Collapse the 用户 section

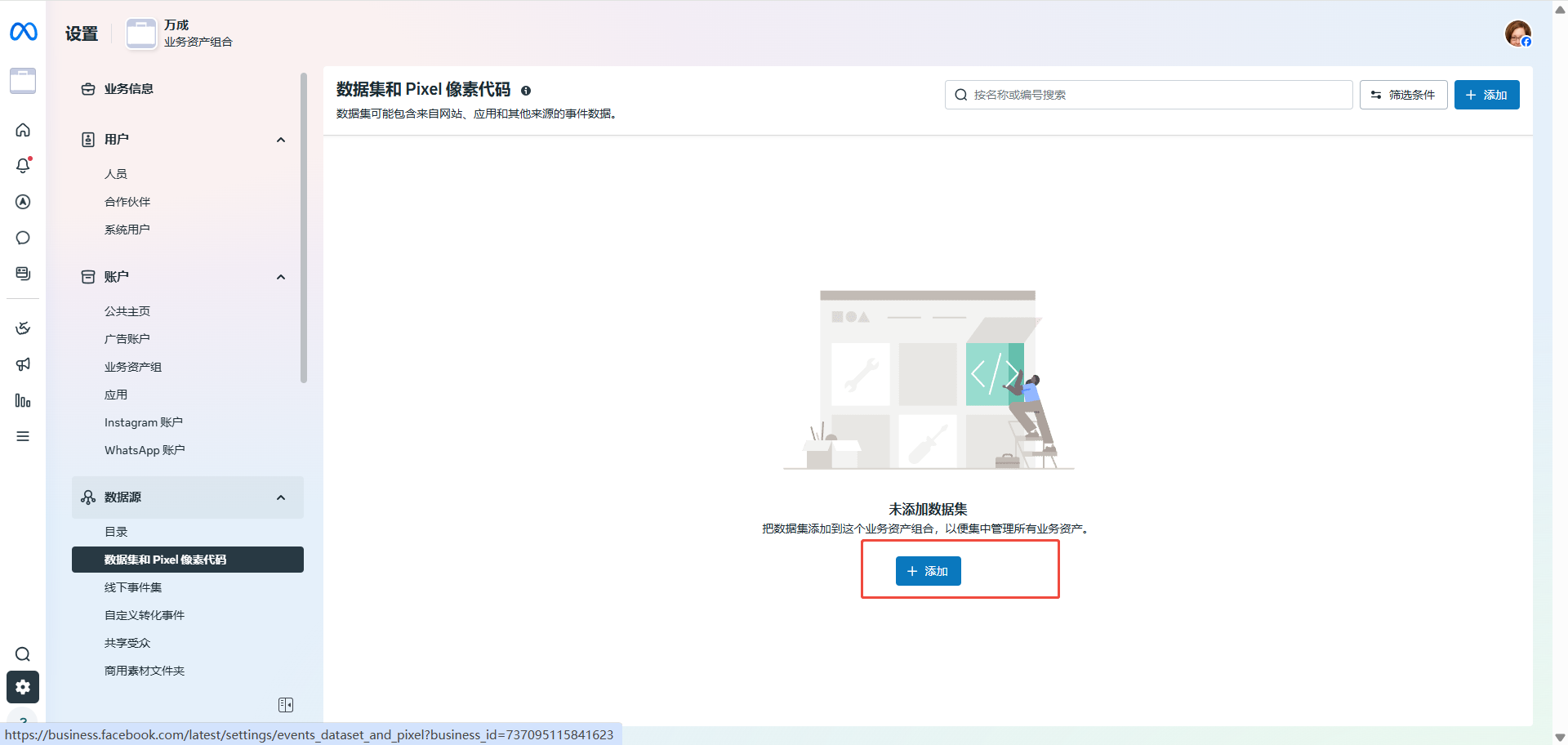[x=281, y=140]
